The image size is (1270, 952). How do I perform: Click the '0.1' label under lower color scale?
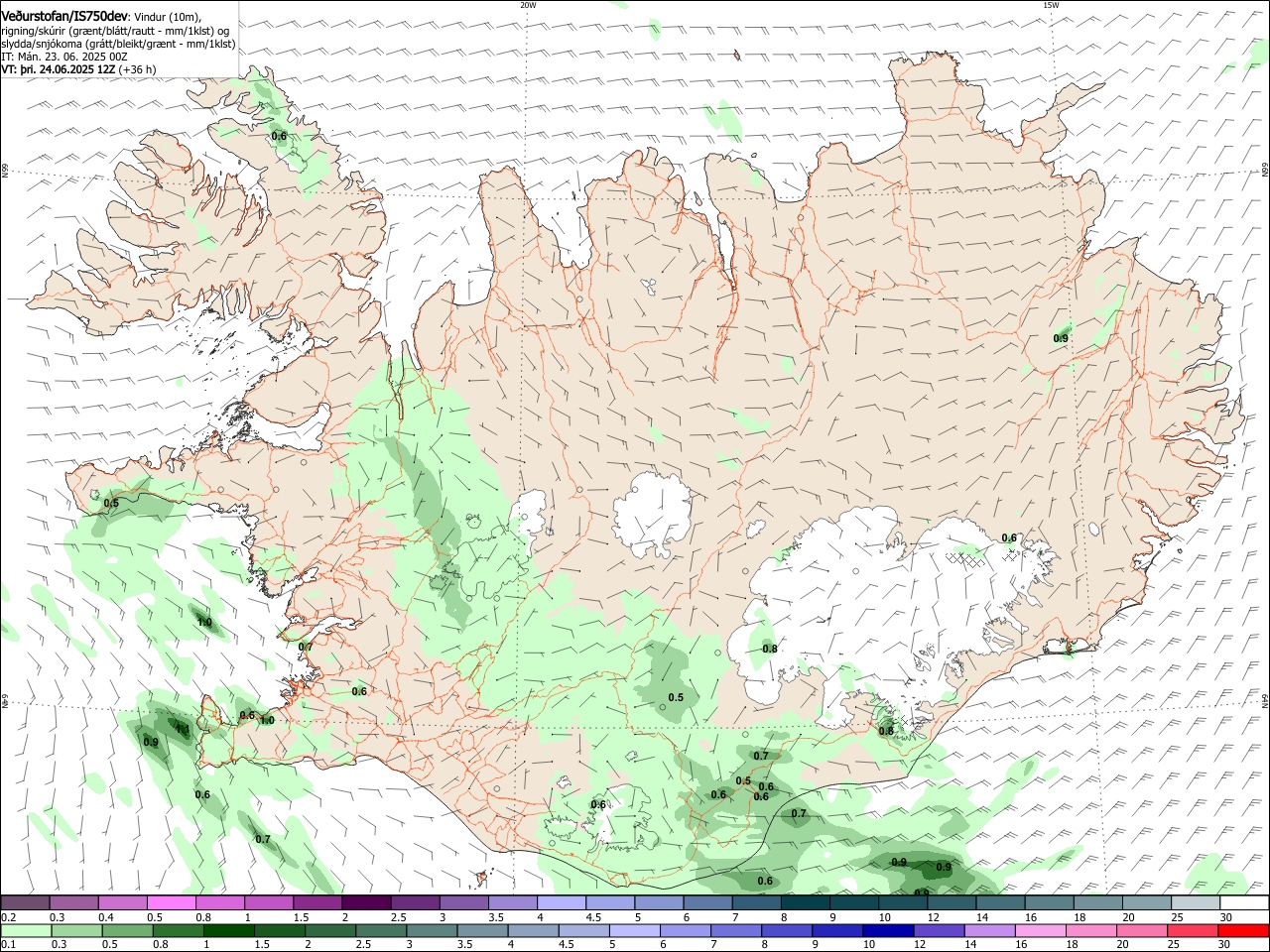[x=8, y=945]
